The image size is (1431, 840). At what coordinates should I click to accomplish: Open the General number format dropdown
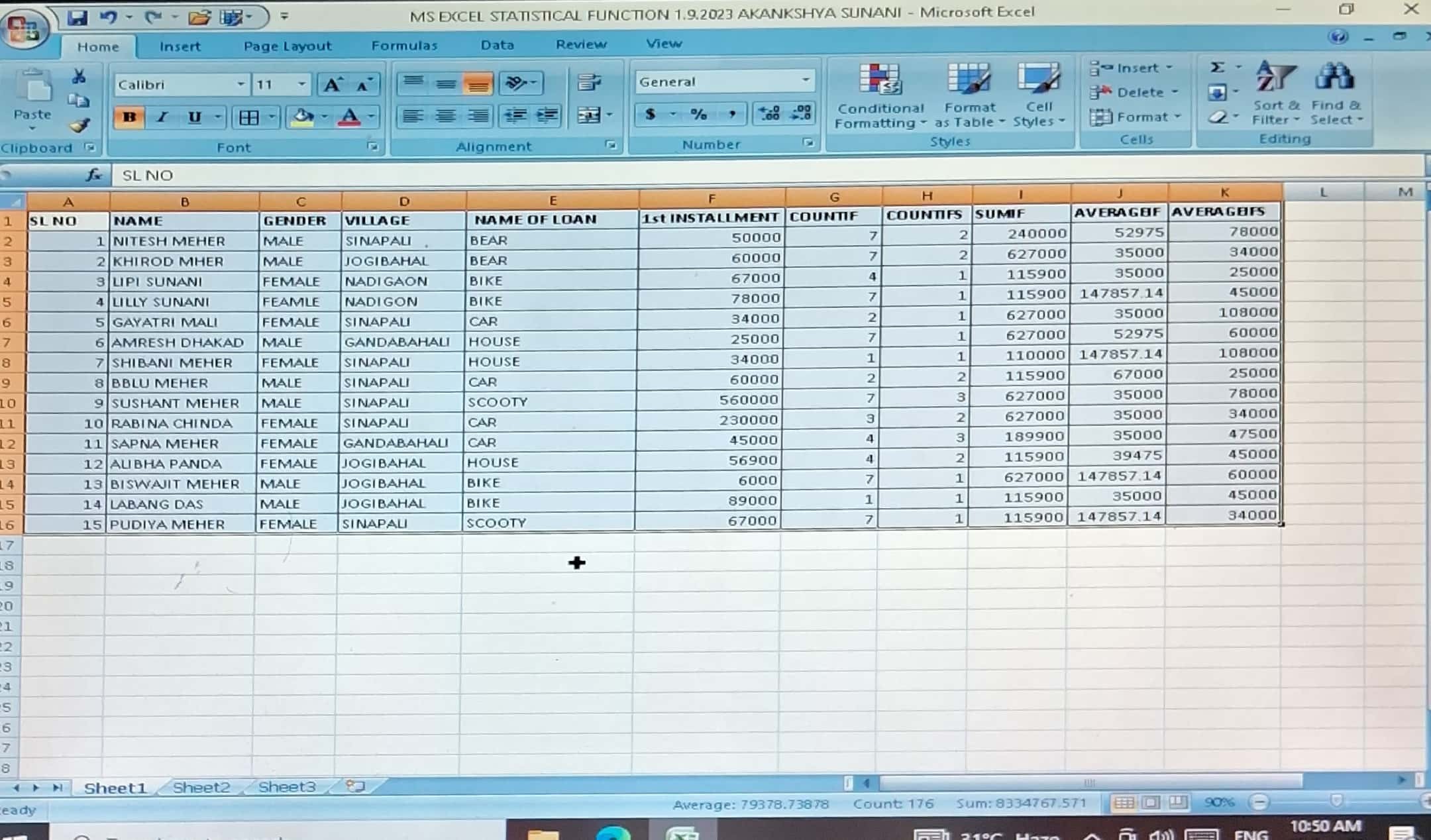[x=806, y=81]
